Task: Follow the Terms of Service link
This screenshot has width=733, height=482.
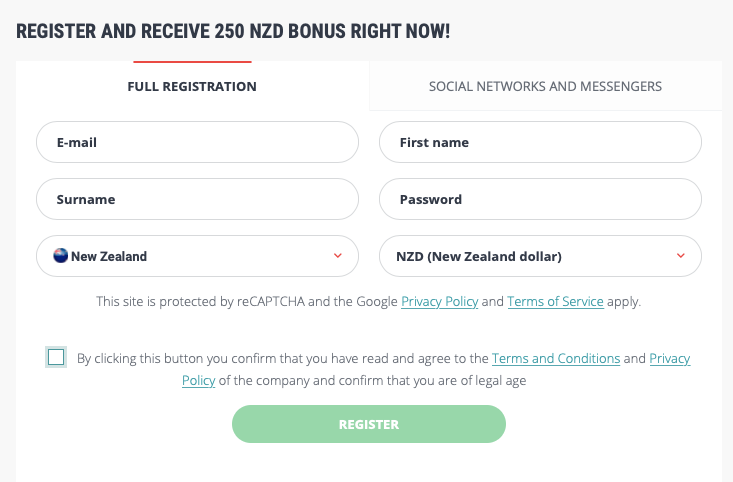Action: click(x=555, y=301)
